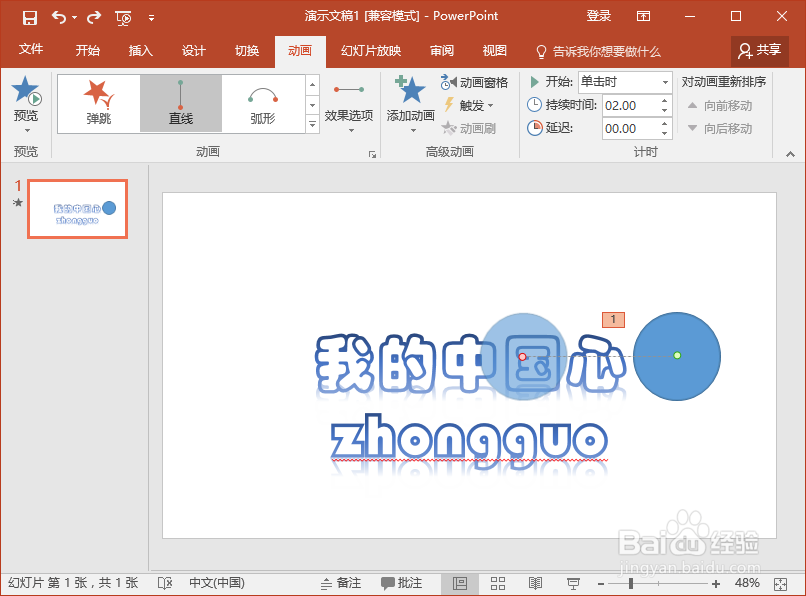Open 效果选项 effect options
Image resolution: width=806 pixels, height=596 pixels.
pyautogui.click(x=349, y=107)
